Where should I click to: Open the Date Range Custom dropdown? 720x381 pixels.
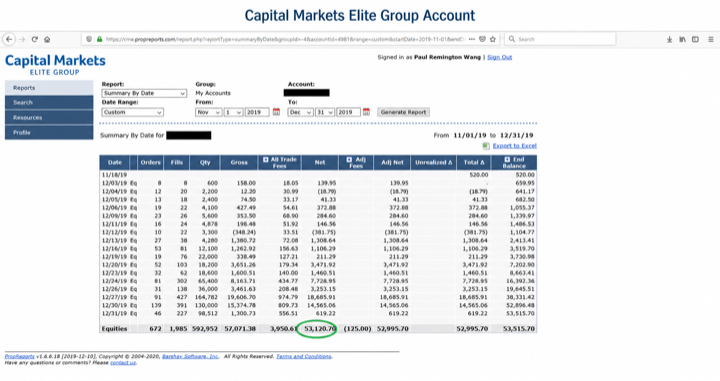point(133,112)
